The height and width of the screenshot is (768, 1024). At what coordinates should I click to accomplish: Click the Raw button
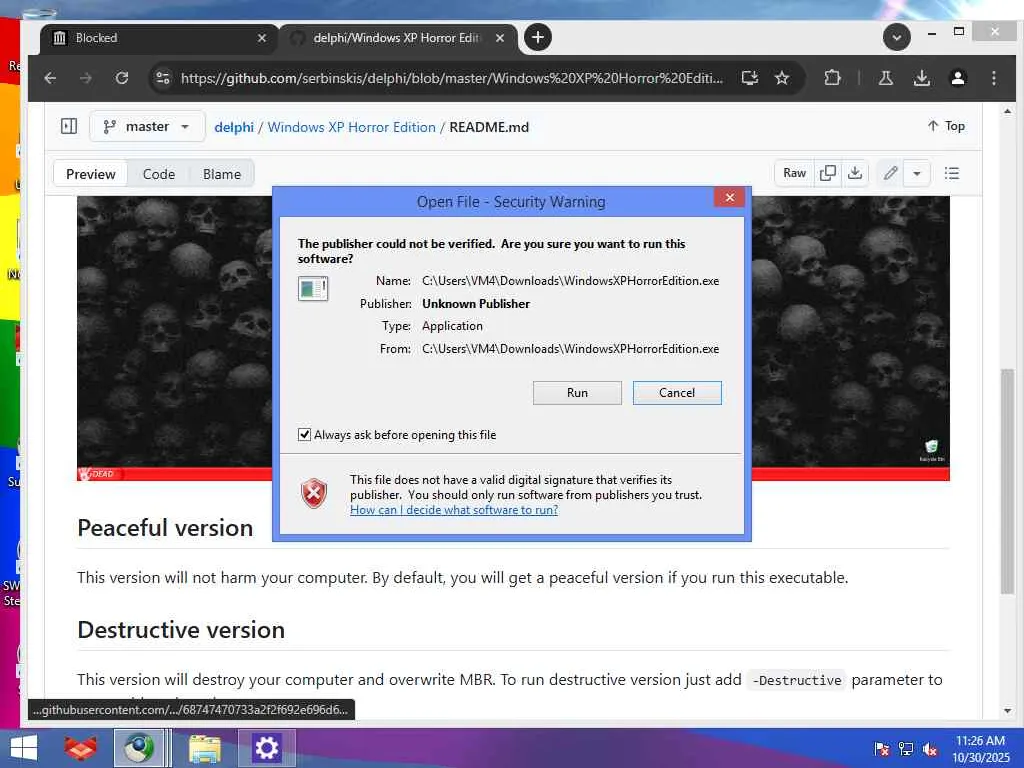pyautogui.click(x=794, y=173)
